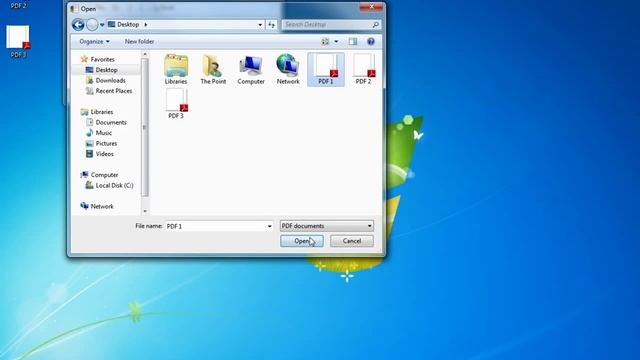Click the New folder button
This screenshot has width=640, height=360.
[139, 42]
